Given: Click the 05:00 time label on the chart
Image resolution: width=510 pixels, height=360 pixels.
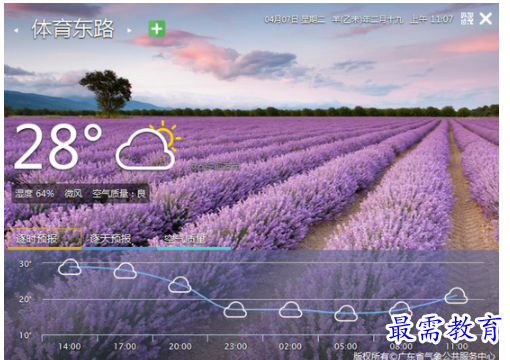Looking at the screenshot, I should [x=346, y=347].
